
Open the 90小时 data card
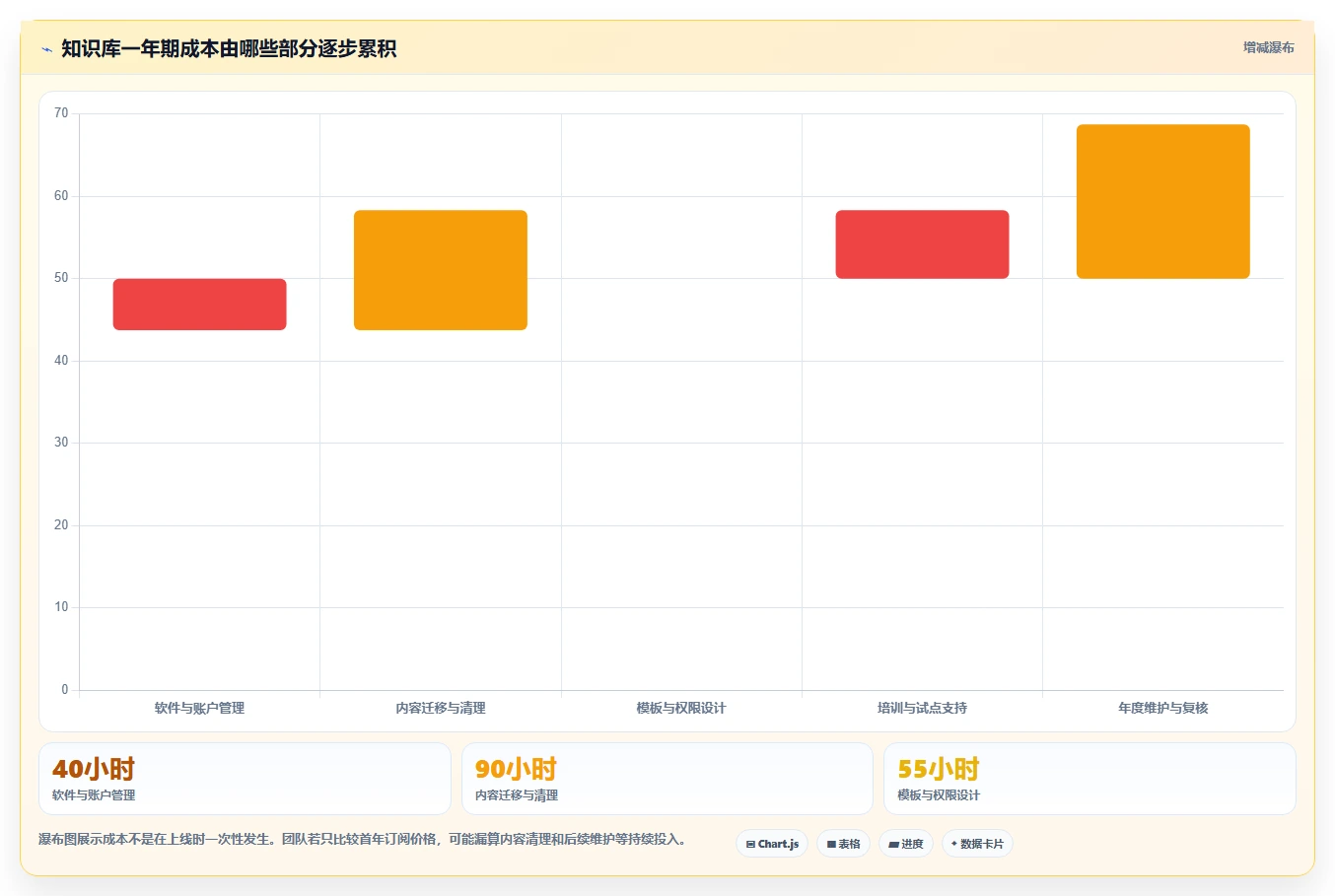point(667,779)
